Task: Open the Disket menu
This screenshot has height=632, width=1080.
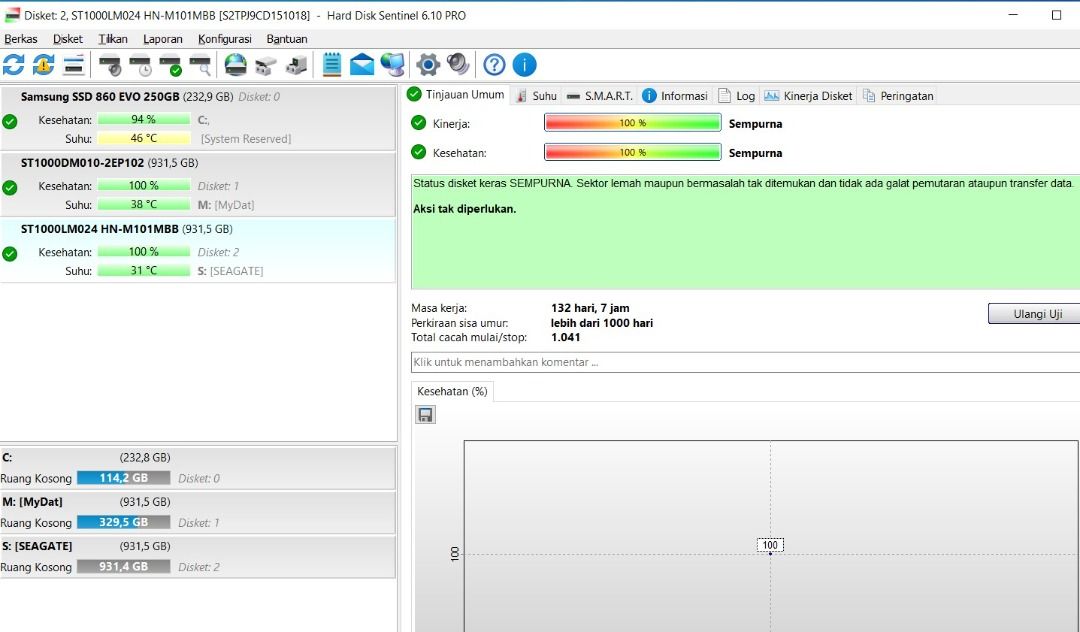Action: pos(68,39)
